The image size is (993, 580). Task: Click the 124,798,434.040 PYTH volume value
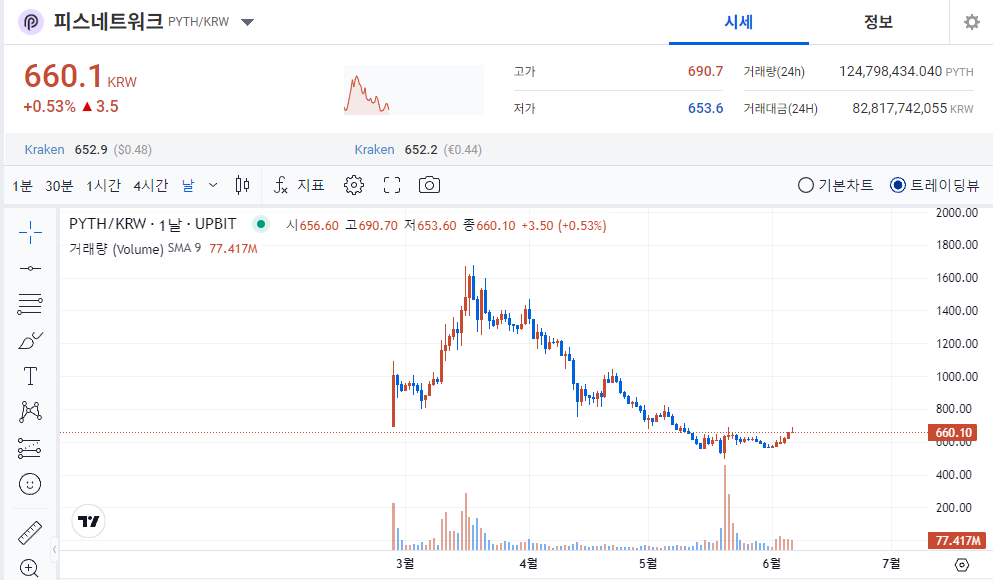point(906,72)
